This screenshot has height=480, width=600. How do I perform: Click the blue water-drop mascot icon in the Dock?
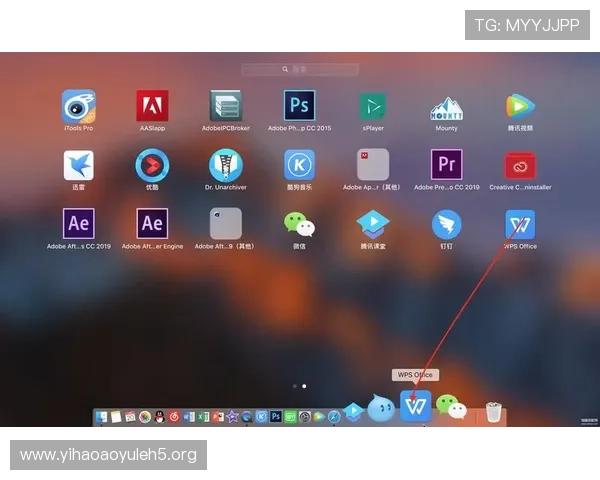pos(380,408)
